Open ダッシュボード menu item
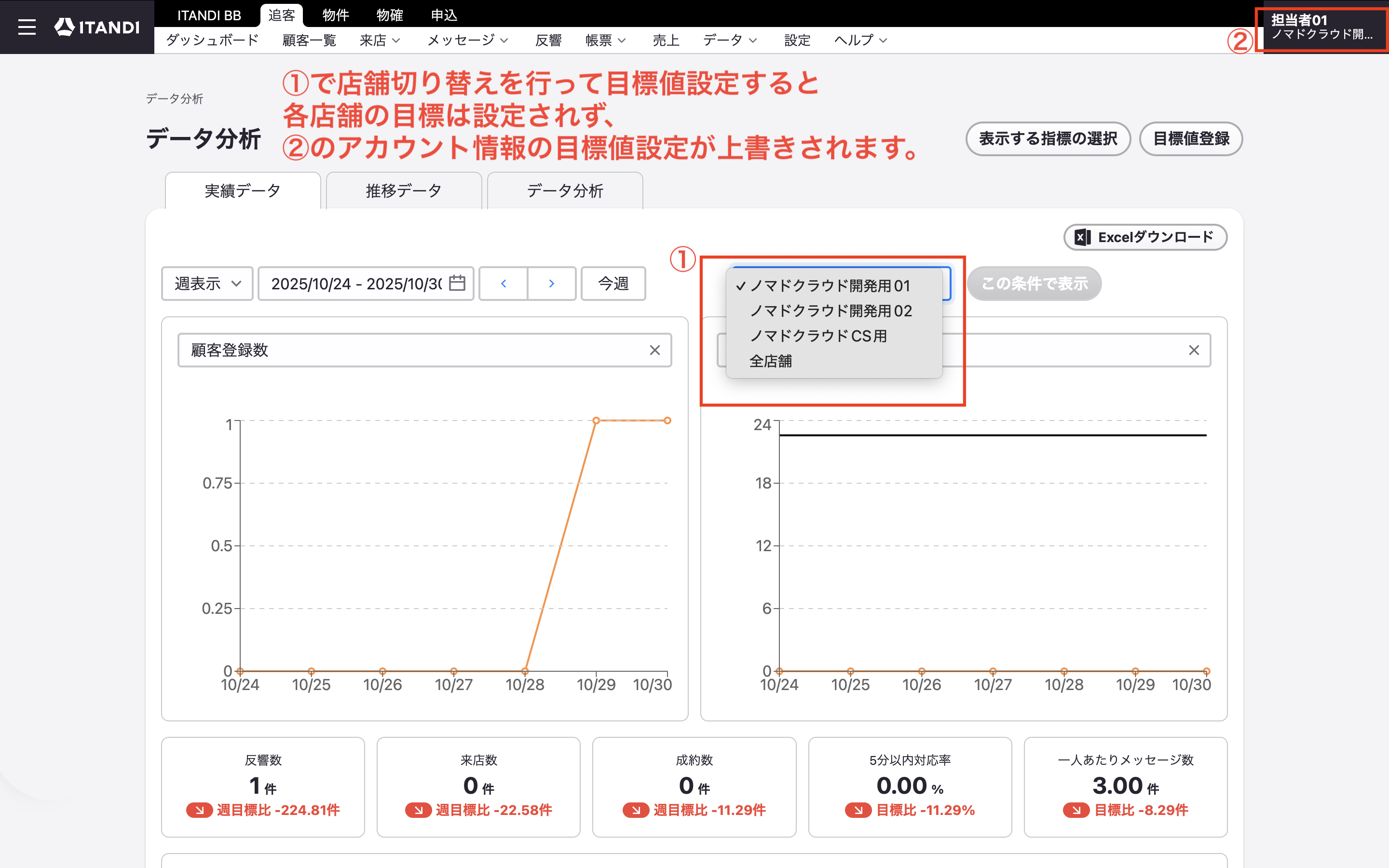Image resolution: width=1389 pixels, height=868 pixels. [x=212, y=40]
